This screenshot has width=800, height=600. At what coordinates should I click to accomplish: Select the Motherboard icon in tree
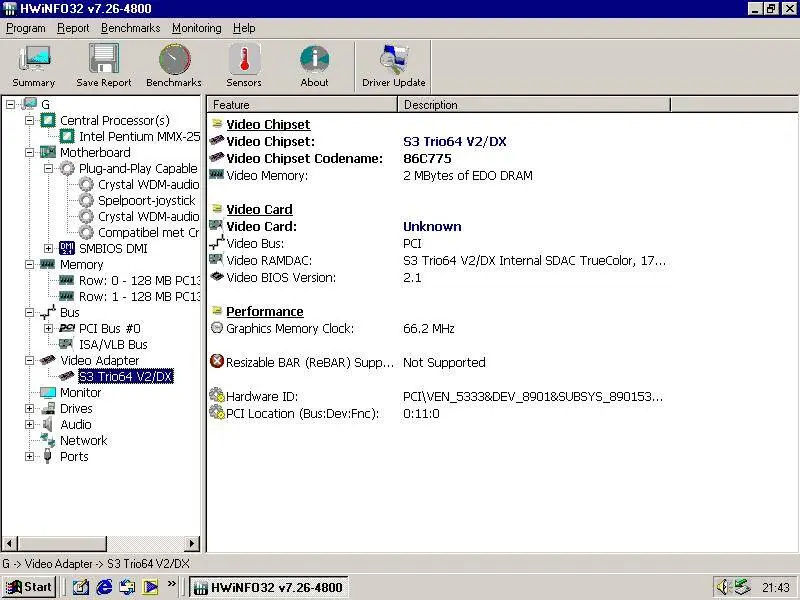coord(48,152)
